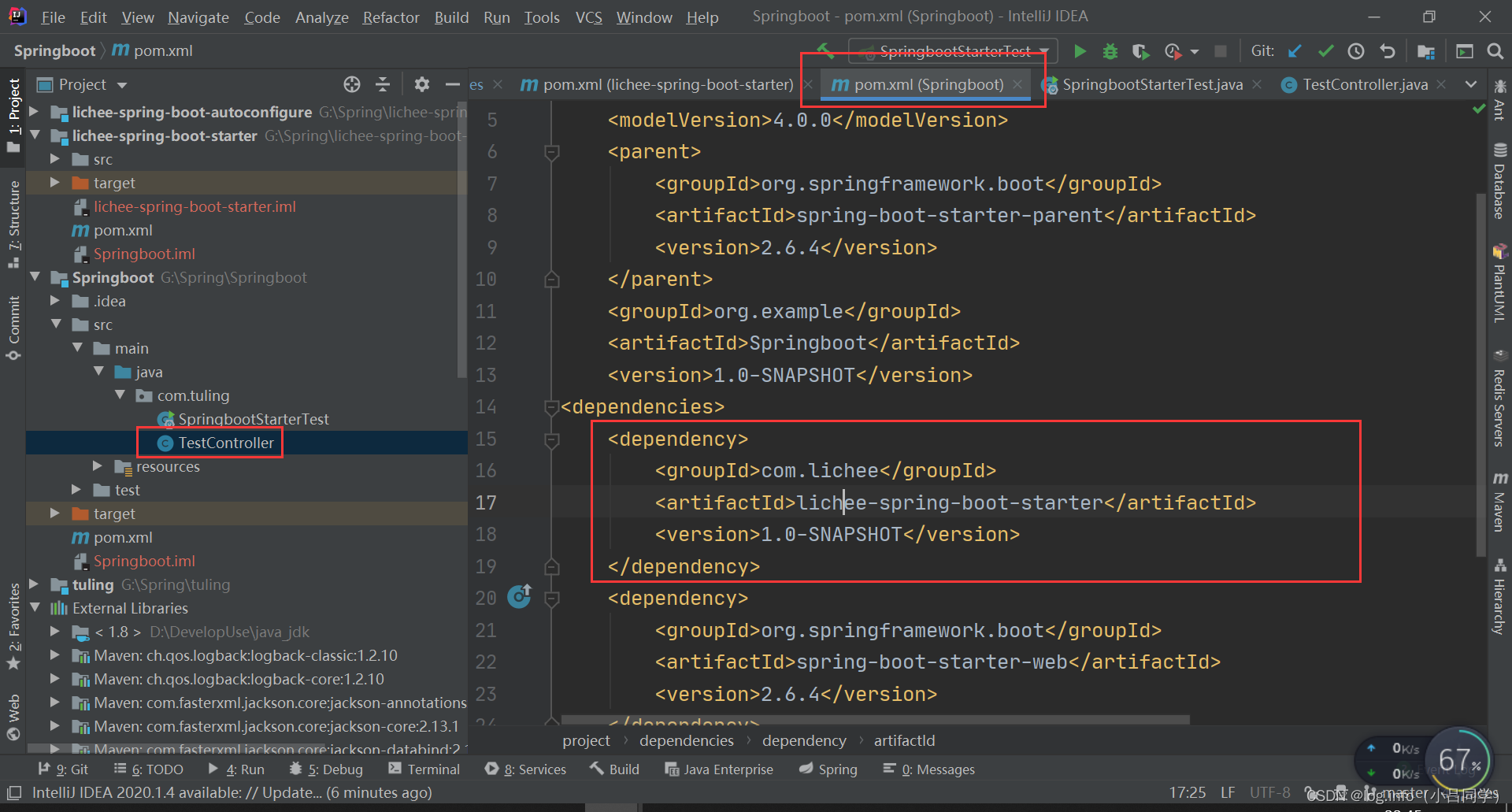Locate current file crosshair icon in Project panel
Image resolution: width=1512 pixels, height=812 pixels.
coord(352,84)
